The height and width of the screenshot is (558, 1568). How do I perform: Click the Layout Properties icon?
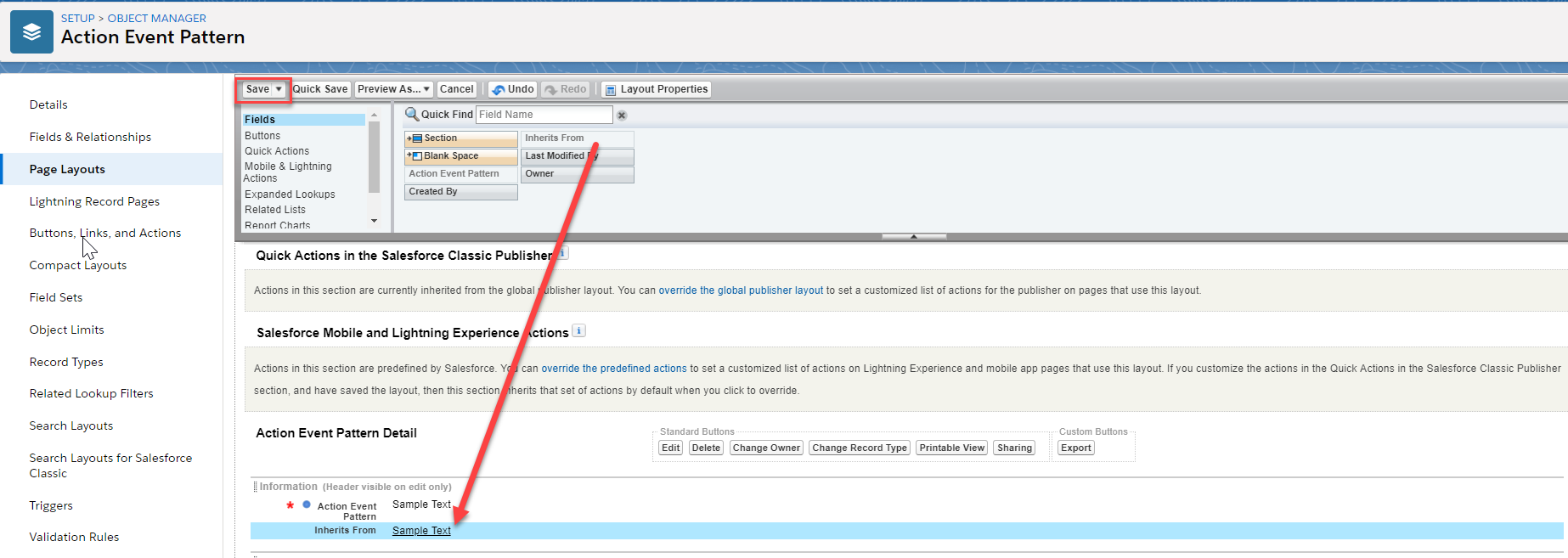pyautogui.click(x=610, y=90)
